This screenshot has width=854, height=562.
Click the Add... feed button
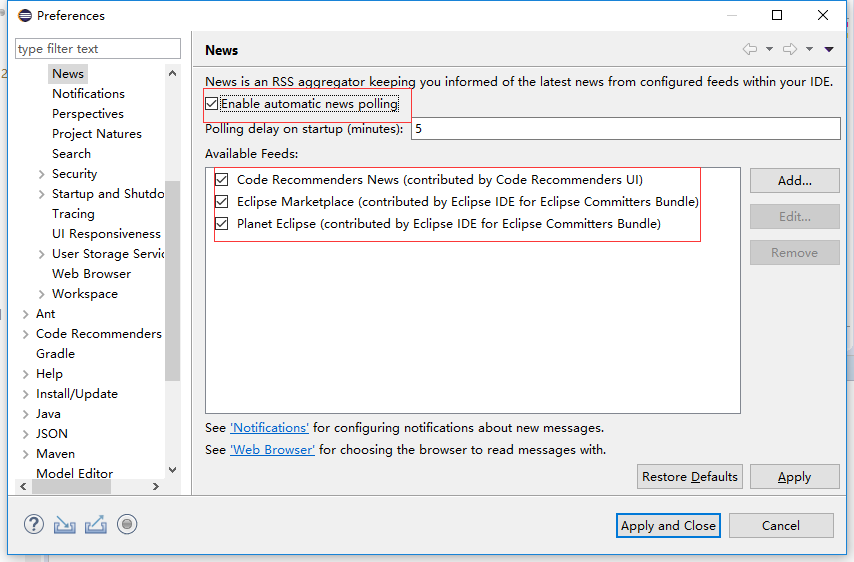tap(794, 181)
